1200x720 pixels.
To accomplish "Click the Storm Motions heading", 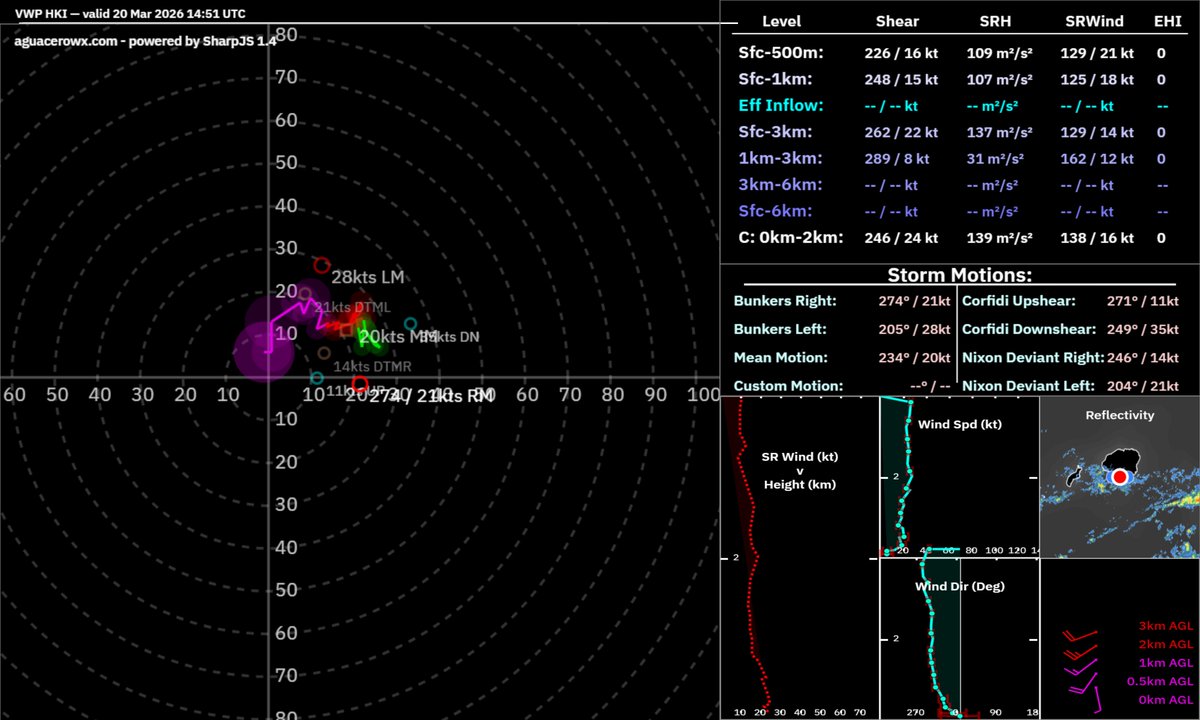I will (960, 276).
